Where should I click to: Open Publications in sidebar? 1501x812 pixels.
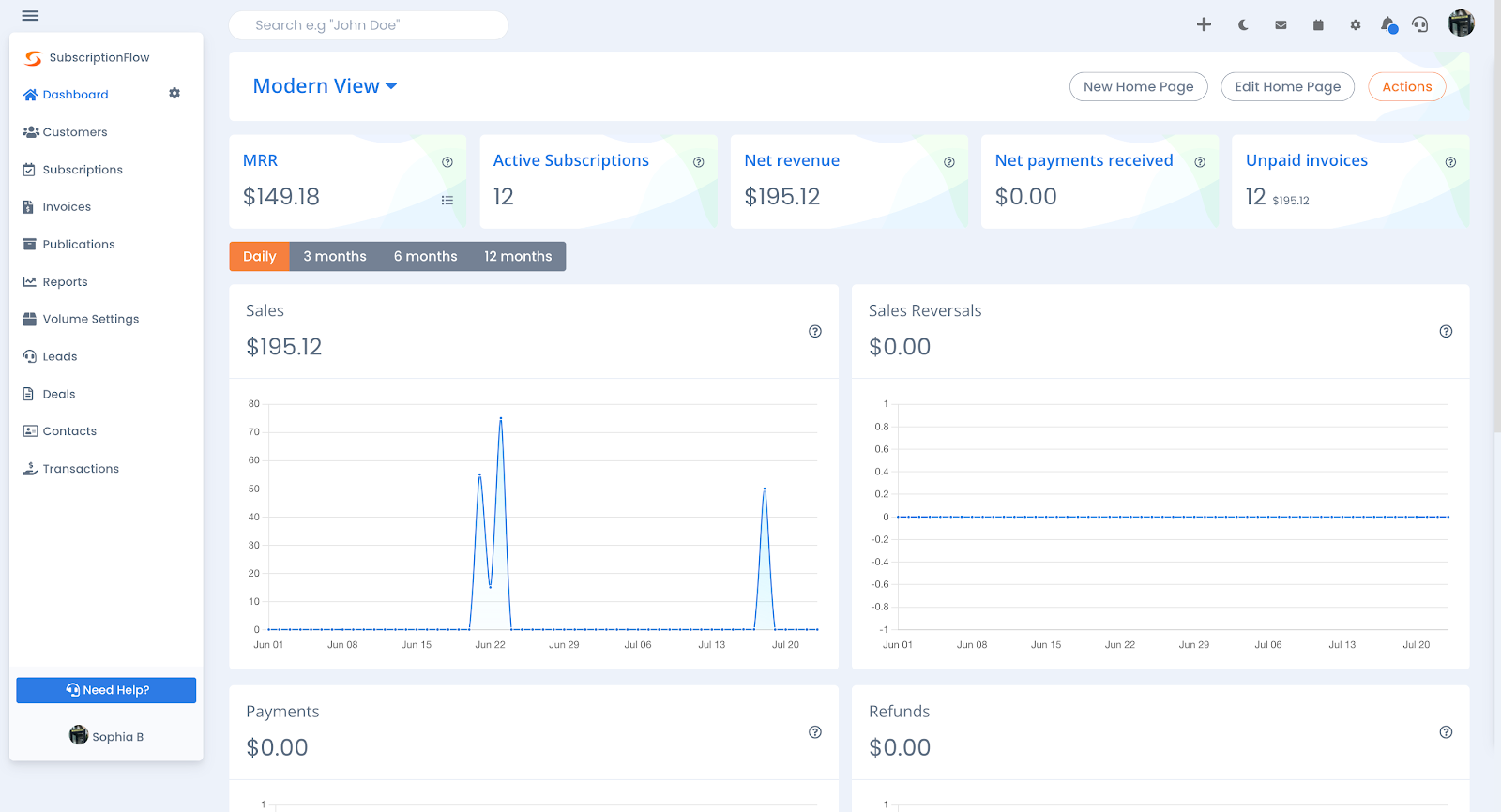click(x=69, y=245)
